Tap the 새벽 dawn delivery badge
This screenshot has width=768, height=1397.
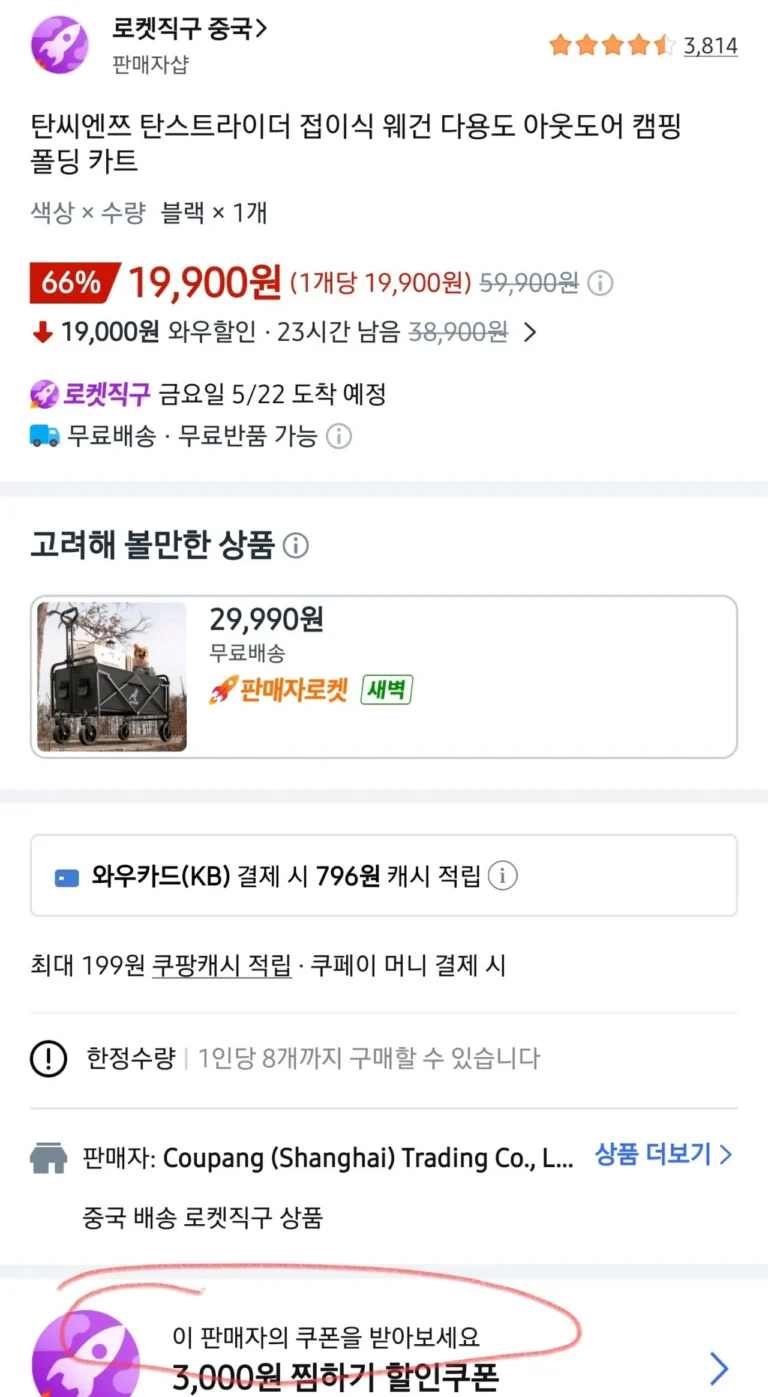[x=387, y=690]
